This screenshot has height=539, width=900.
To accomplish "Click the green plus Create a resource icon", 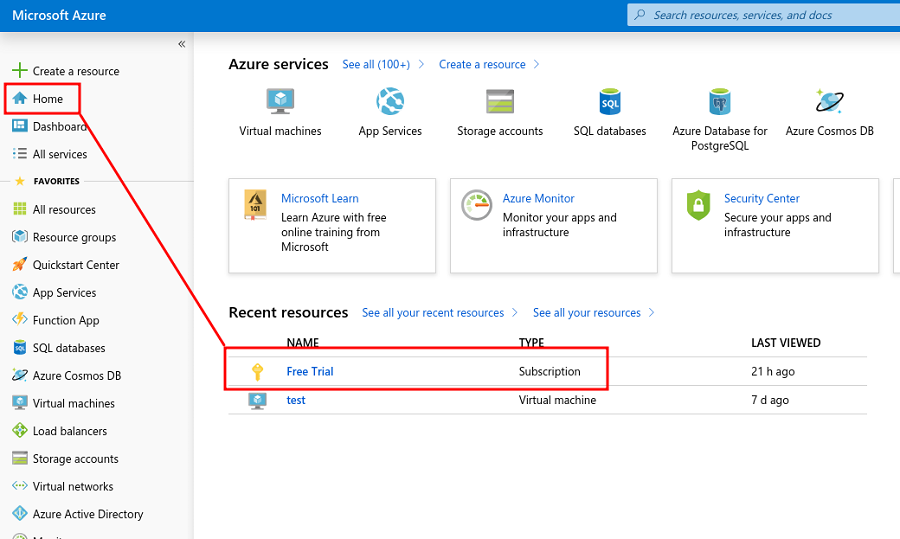I will click(20, 70).
